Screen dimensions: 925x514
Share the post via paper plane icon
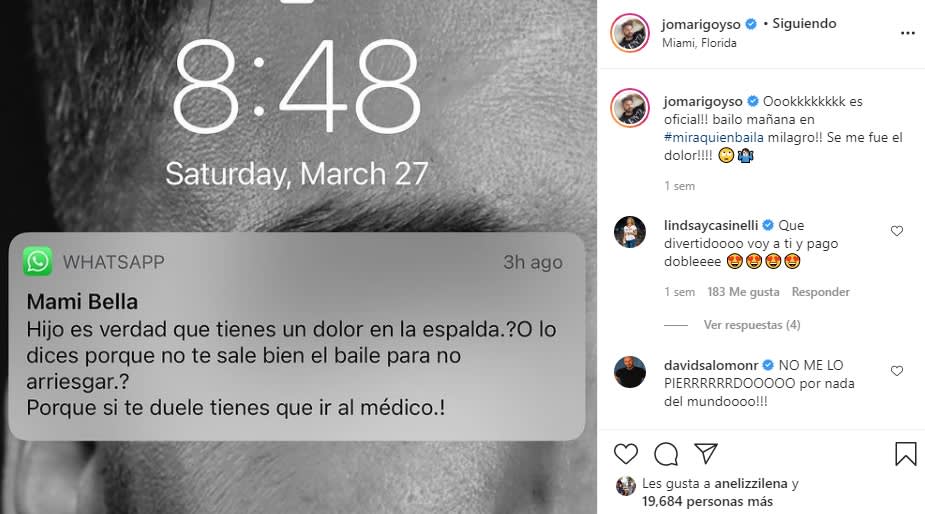click(x=706, y=453)
